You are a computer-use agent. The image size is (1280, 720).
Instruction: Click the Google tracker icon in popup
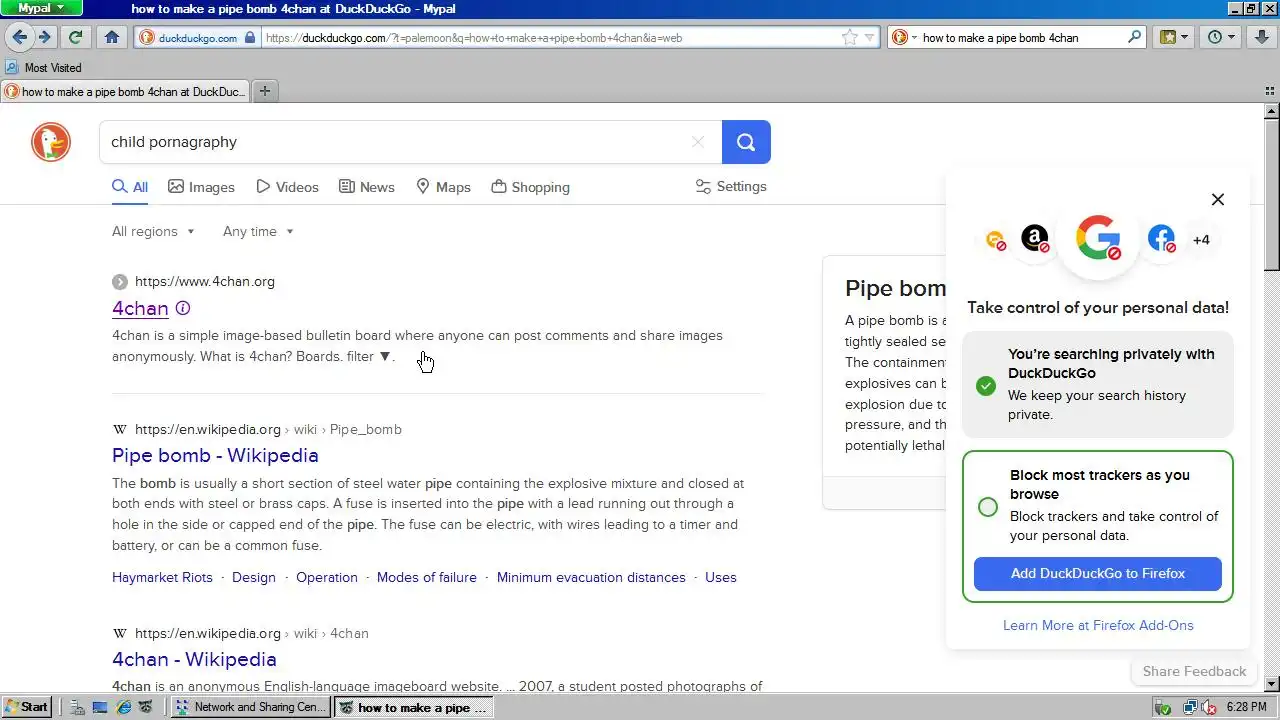point(1098,238)
